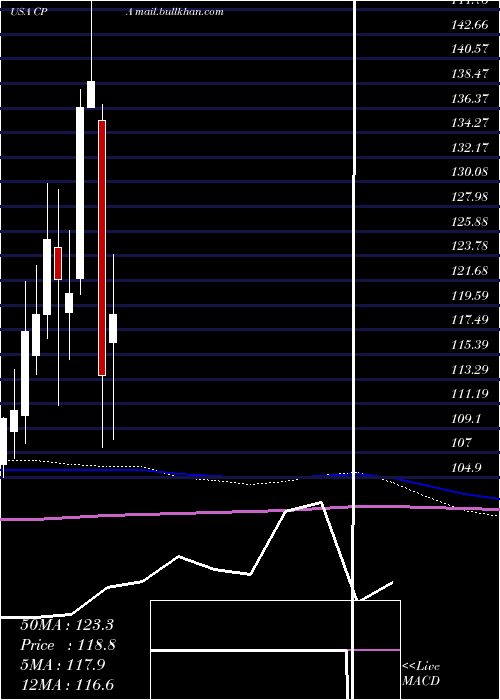This screenshot has height=700, width=500.
Task: Click the 109.1 price axis label
Action: (467, 418)
